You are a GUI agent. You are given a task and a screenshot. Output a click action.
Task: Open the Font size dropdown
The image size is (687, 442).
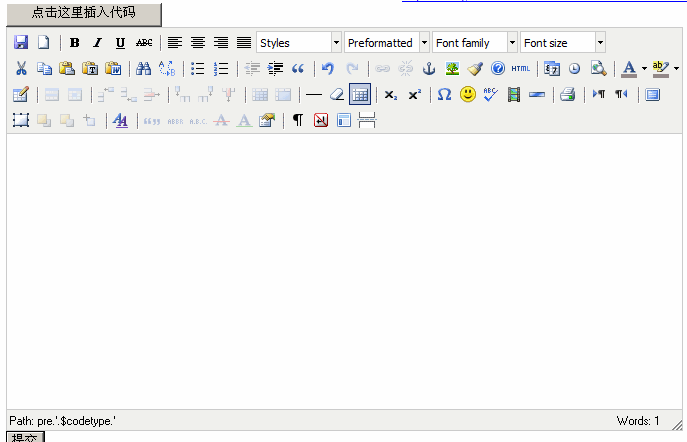[x=563, y=42]
